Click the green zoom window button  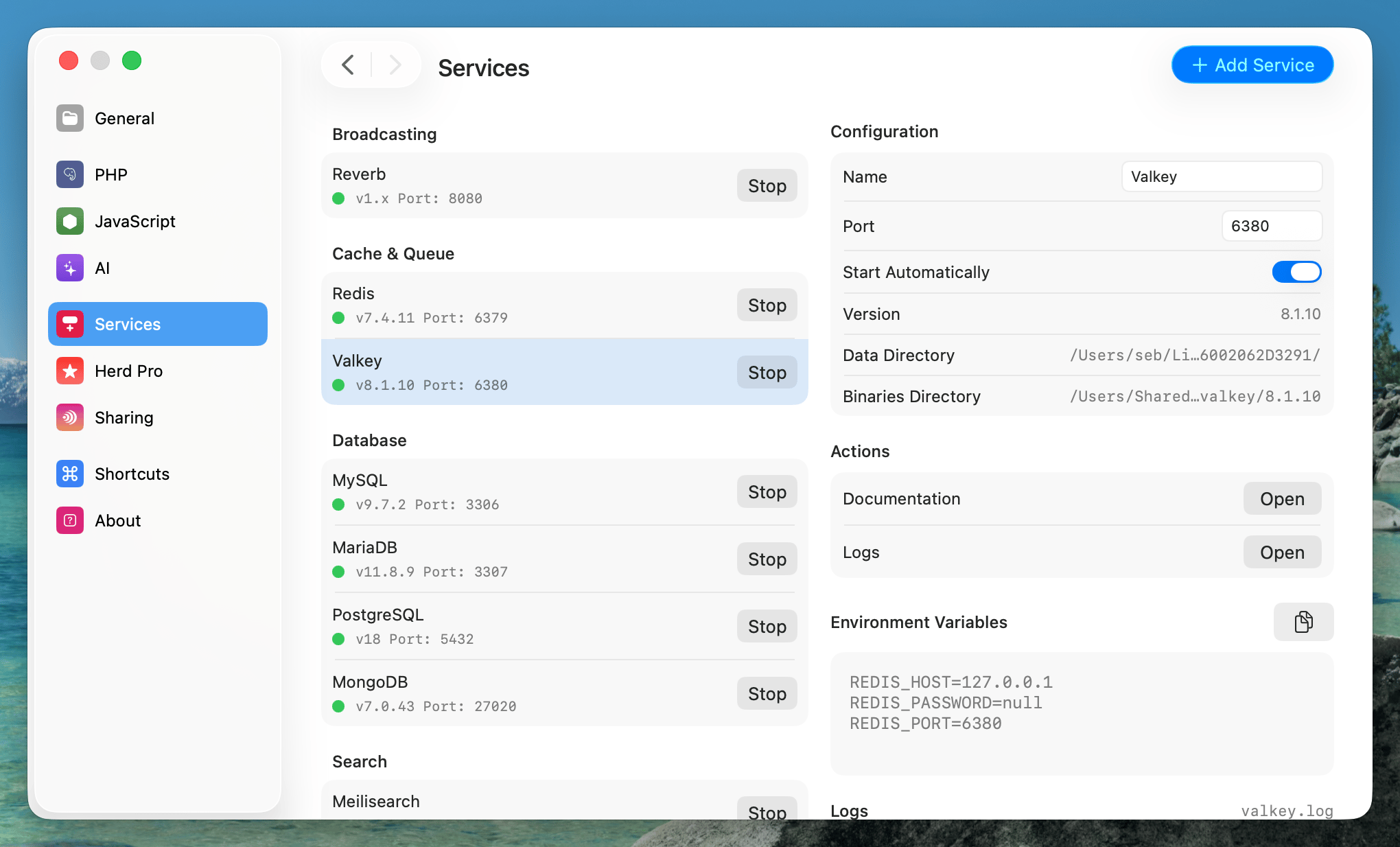coord(132,60)
